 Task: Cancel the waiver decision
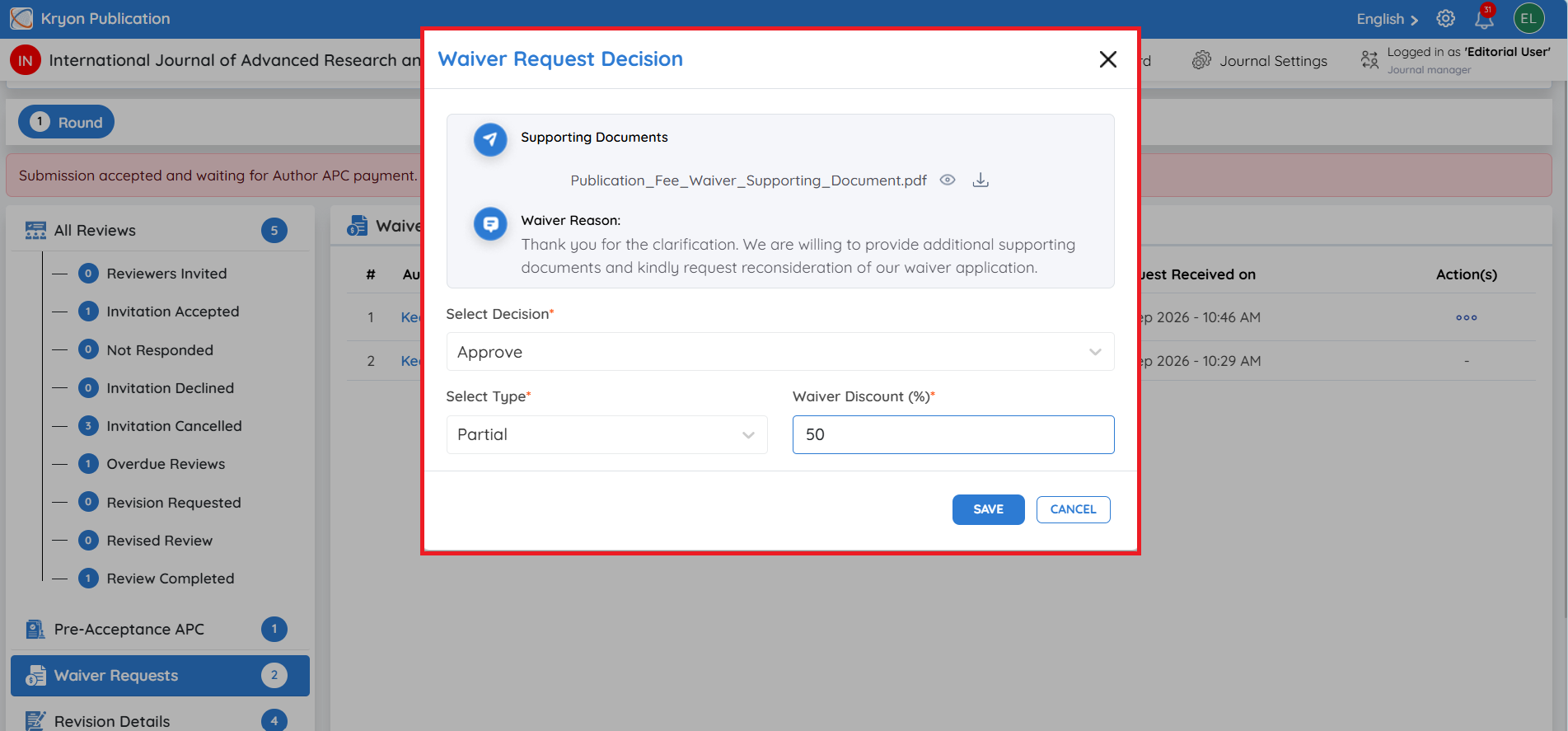[x=1073, y=509]
